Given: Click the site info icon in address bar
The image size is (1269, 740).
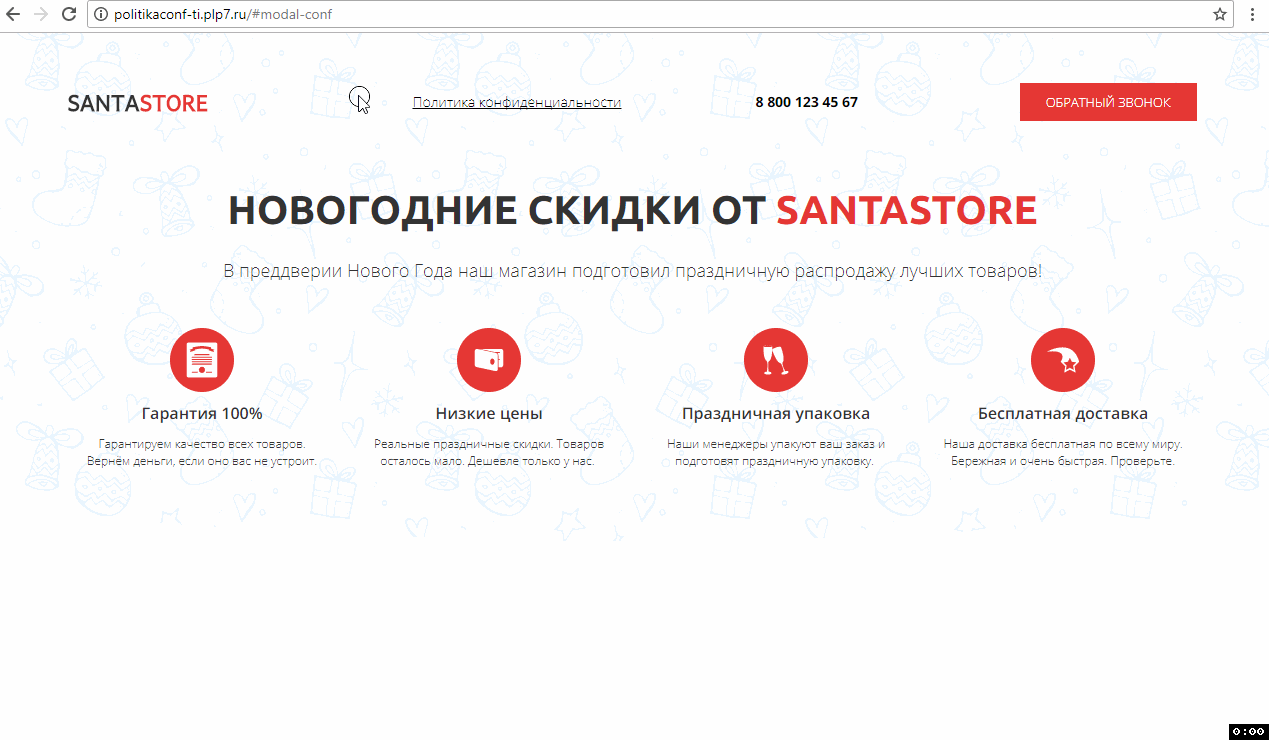Looking at the screenshot, I should pyautogui.click(x=101, y=15).
